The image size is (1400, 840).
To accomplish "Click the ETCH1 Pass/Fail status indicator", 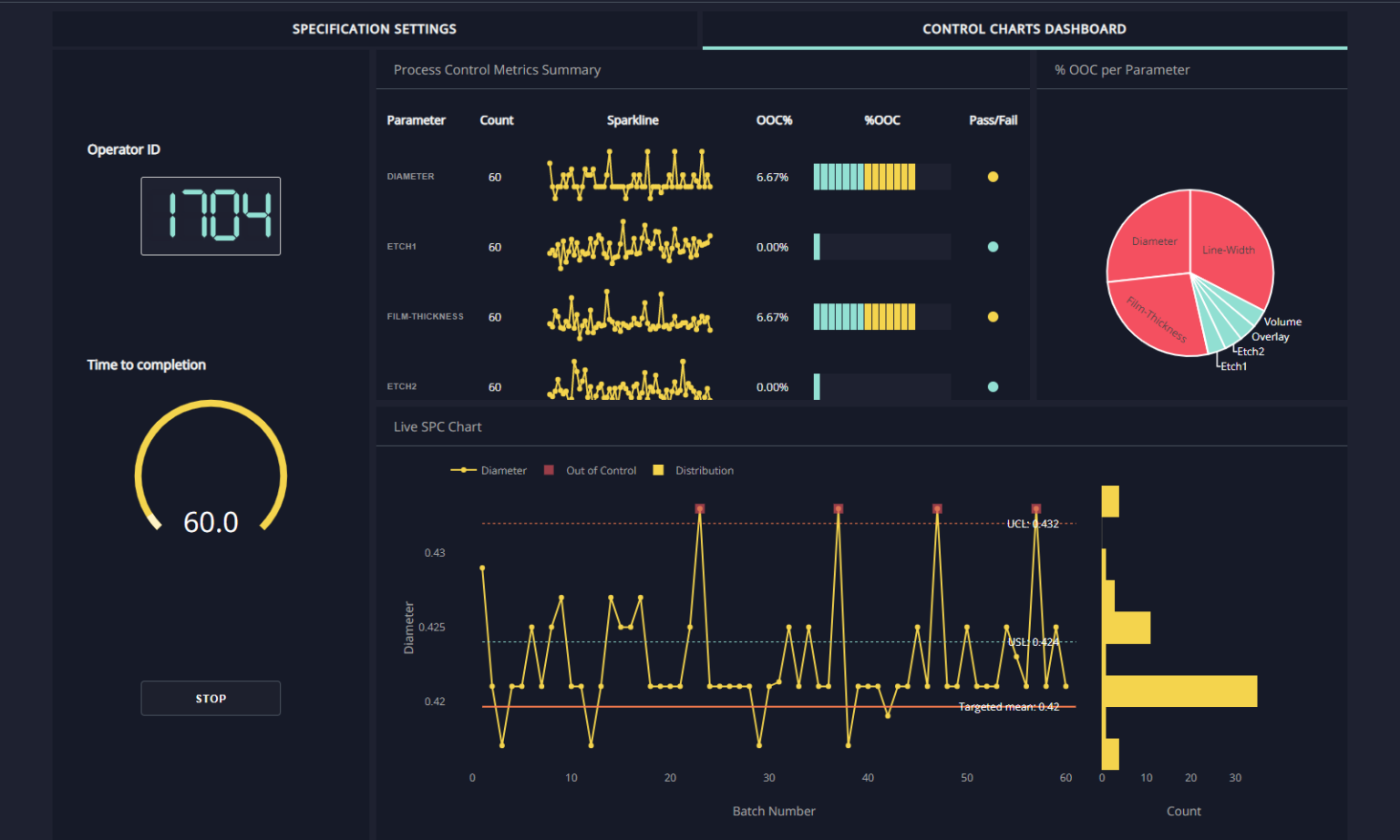I will click(x=993, y=246).
